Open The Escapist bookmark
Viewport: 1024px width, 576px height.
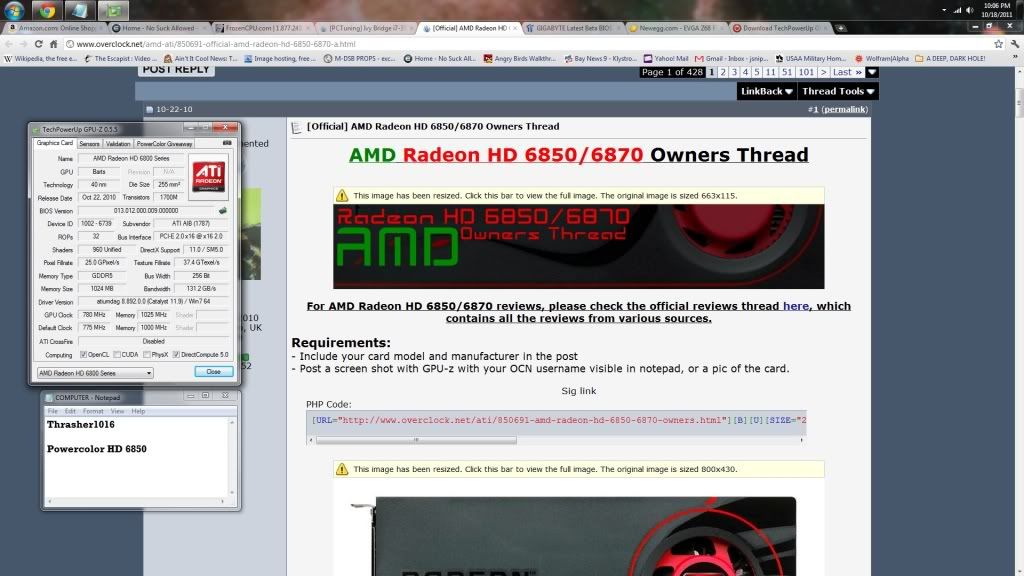[x=120, y=58]
